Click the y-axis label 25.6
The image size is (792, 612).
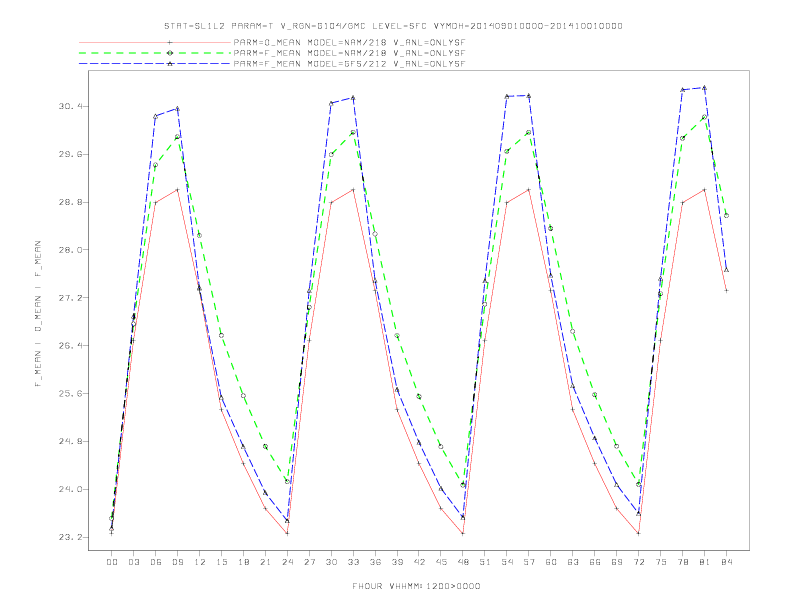click(69, 394)
